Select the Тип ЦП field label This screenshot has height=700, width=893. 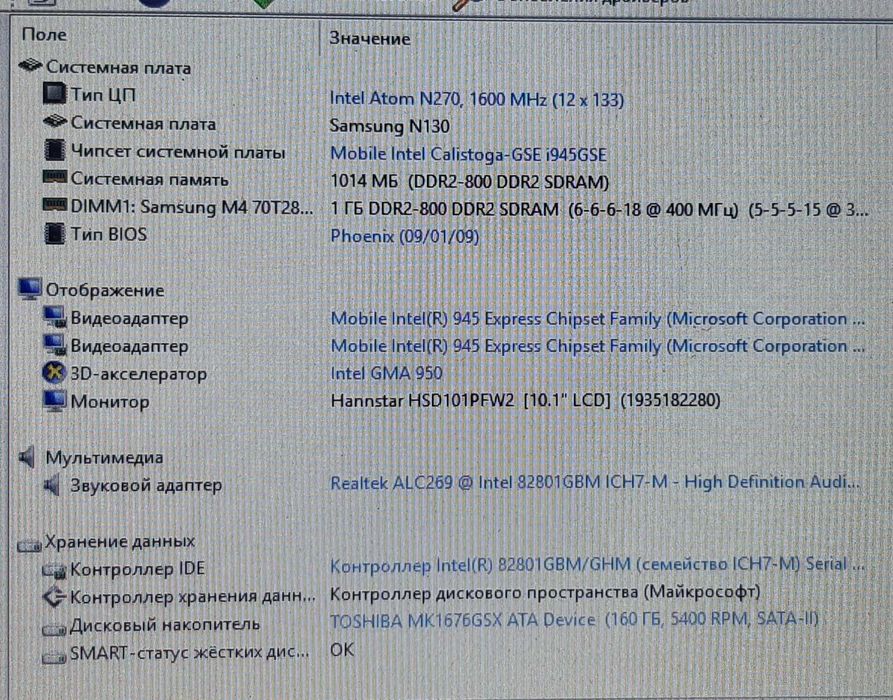(103, 95)
